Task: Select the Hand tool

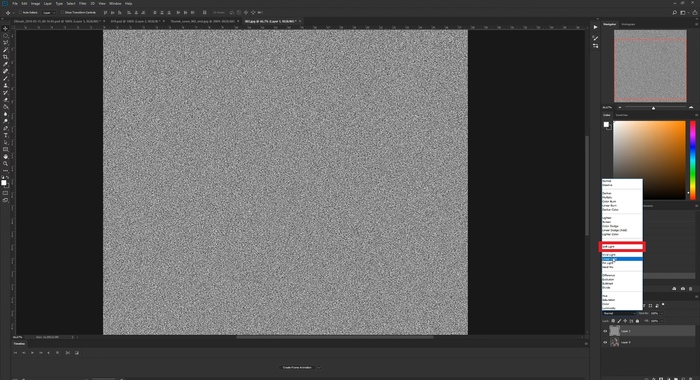Action: point(5,157)
